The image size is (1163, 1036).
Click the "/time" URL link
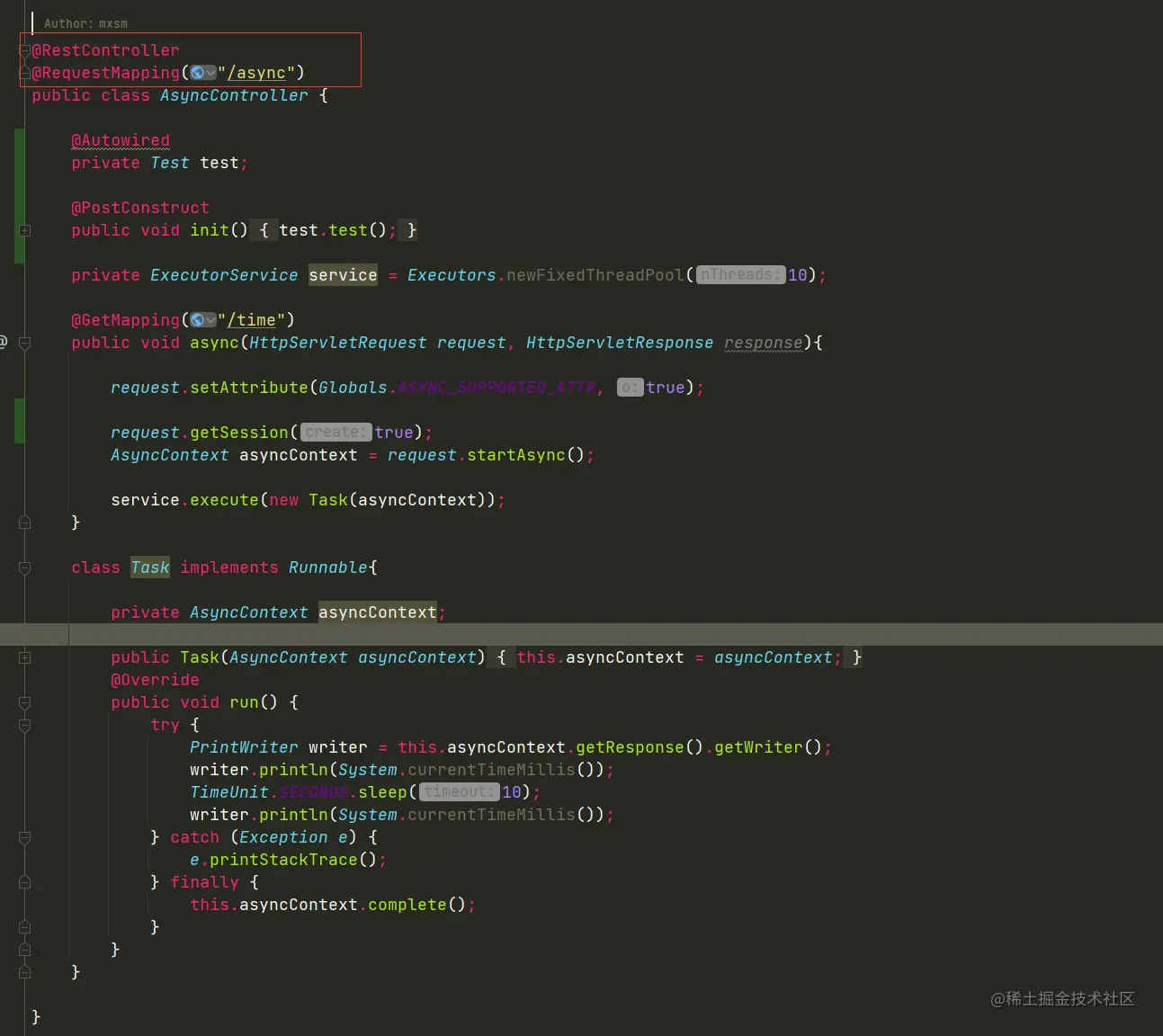(x=252, y=320)
